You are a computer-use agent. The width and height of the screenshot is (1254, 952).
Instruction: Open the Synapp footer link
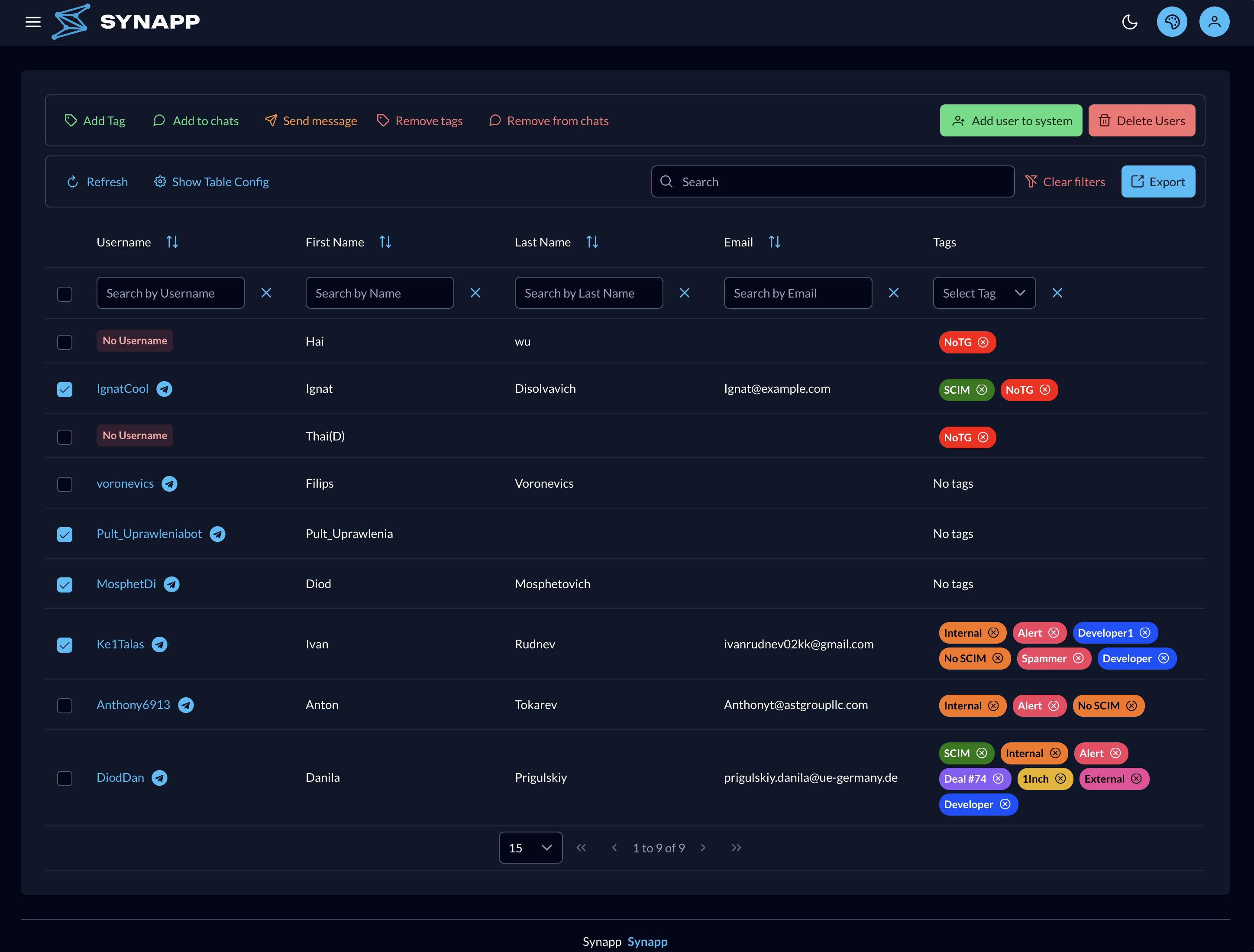tap(647, 942)
